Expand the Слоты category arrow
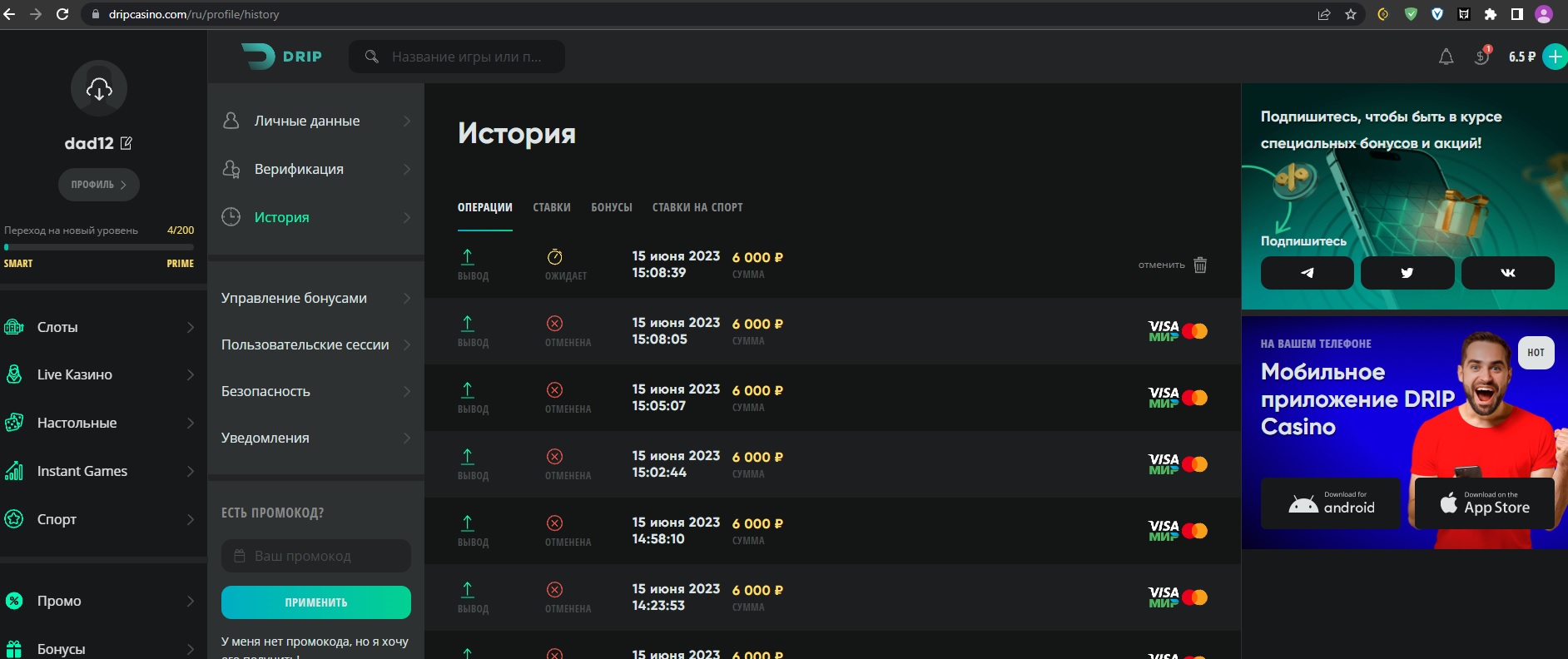Viewport: 1568px width, 659px height. [191, 327]
